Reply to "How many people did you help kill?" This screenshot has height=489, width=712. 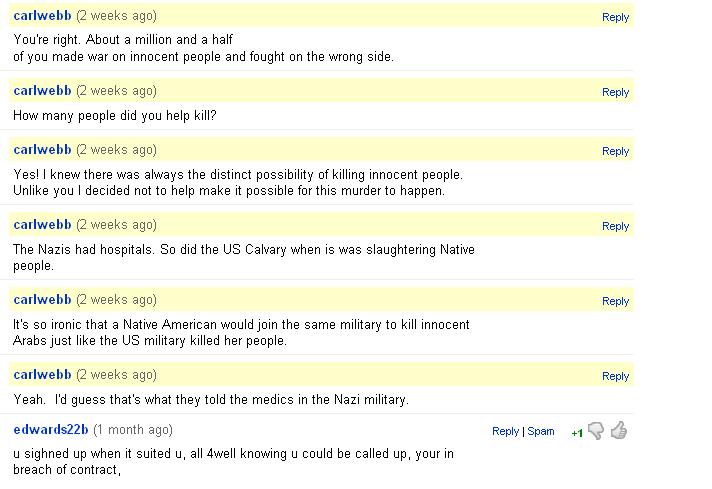(615, 92)
